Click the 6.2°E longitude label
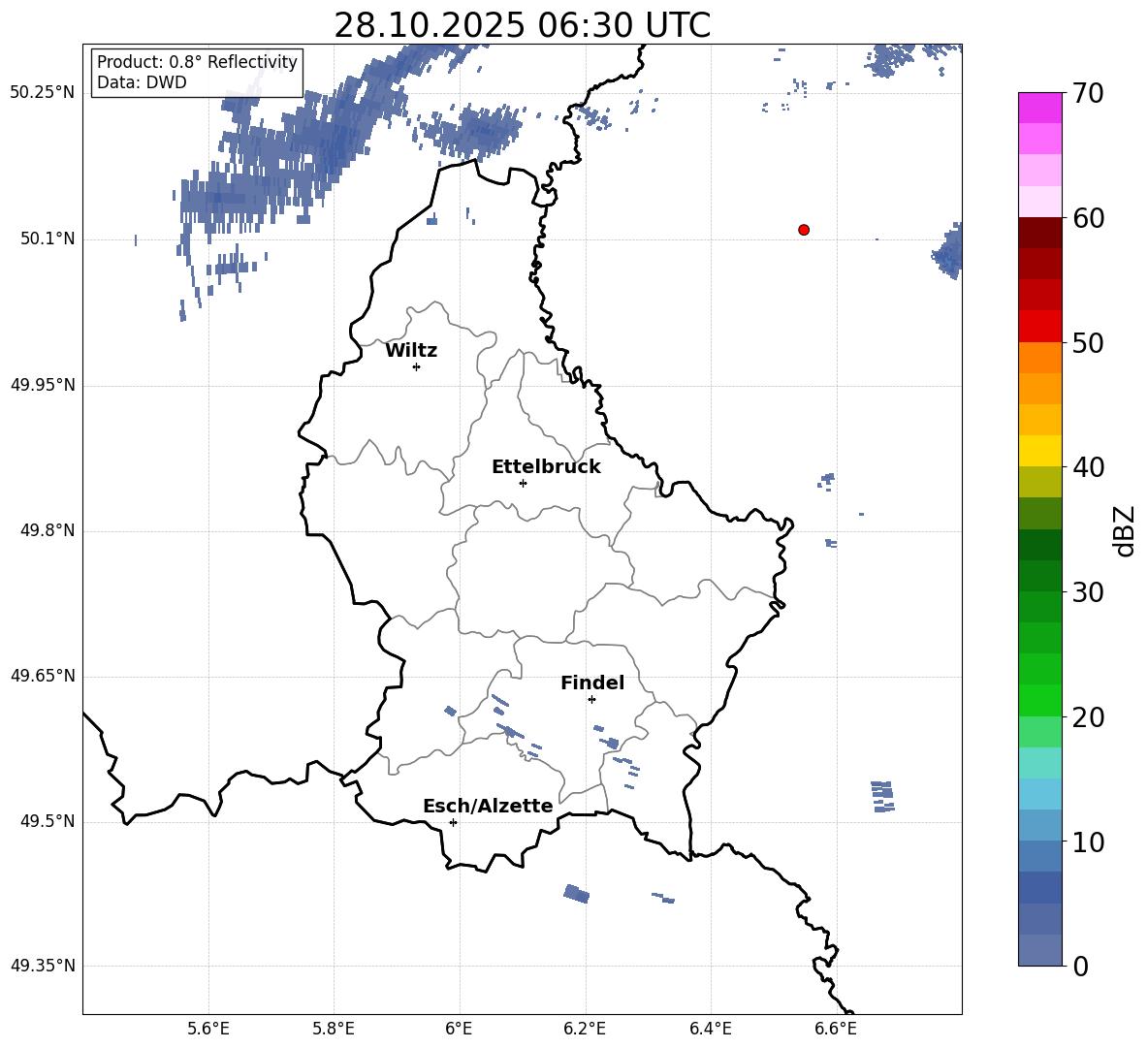 click(585, 1029)
